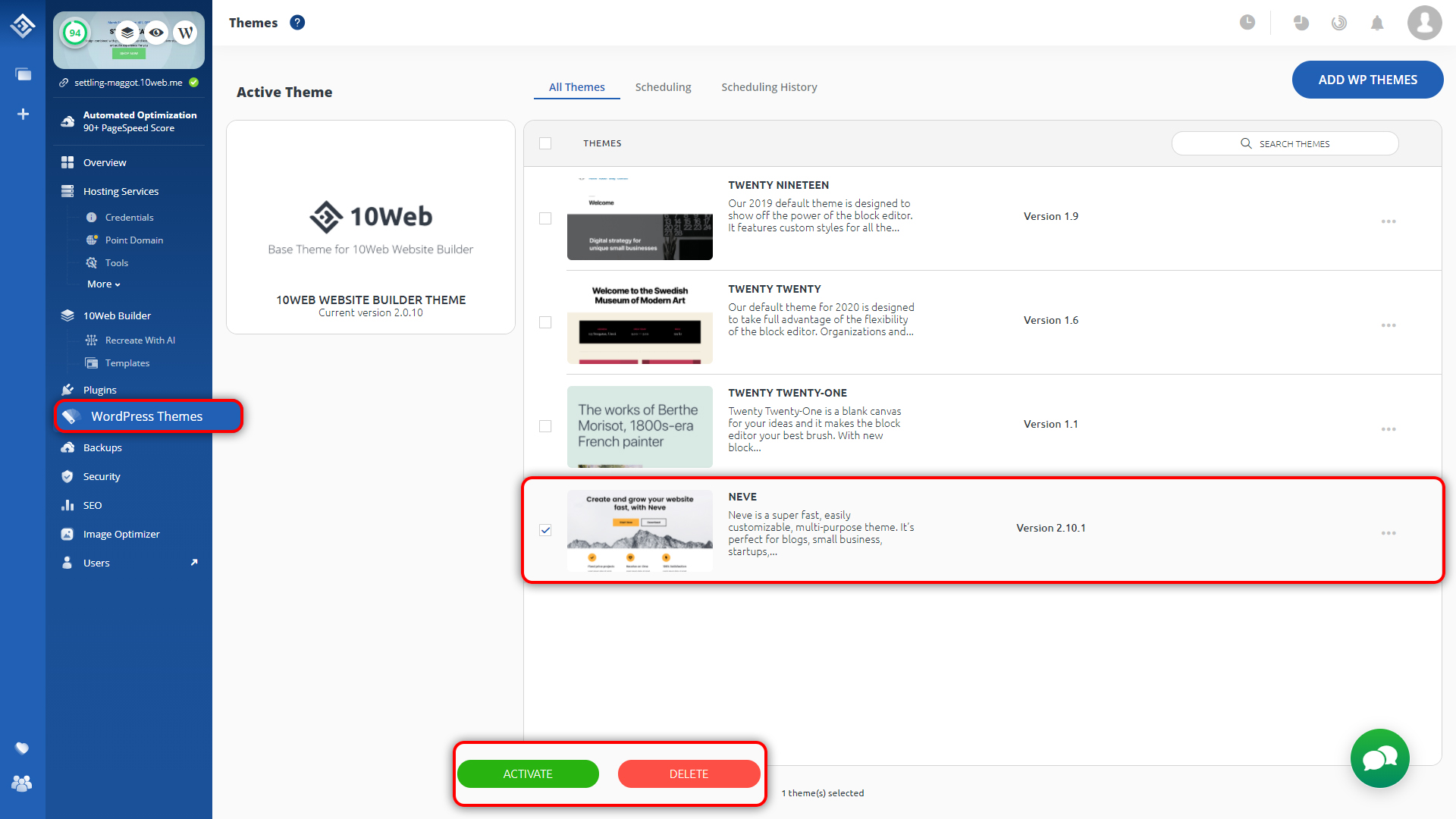
Task: Open the clock history icon in header
Action: pos(1247,23)
